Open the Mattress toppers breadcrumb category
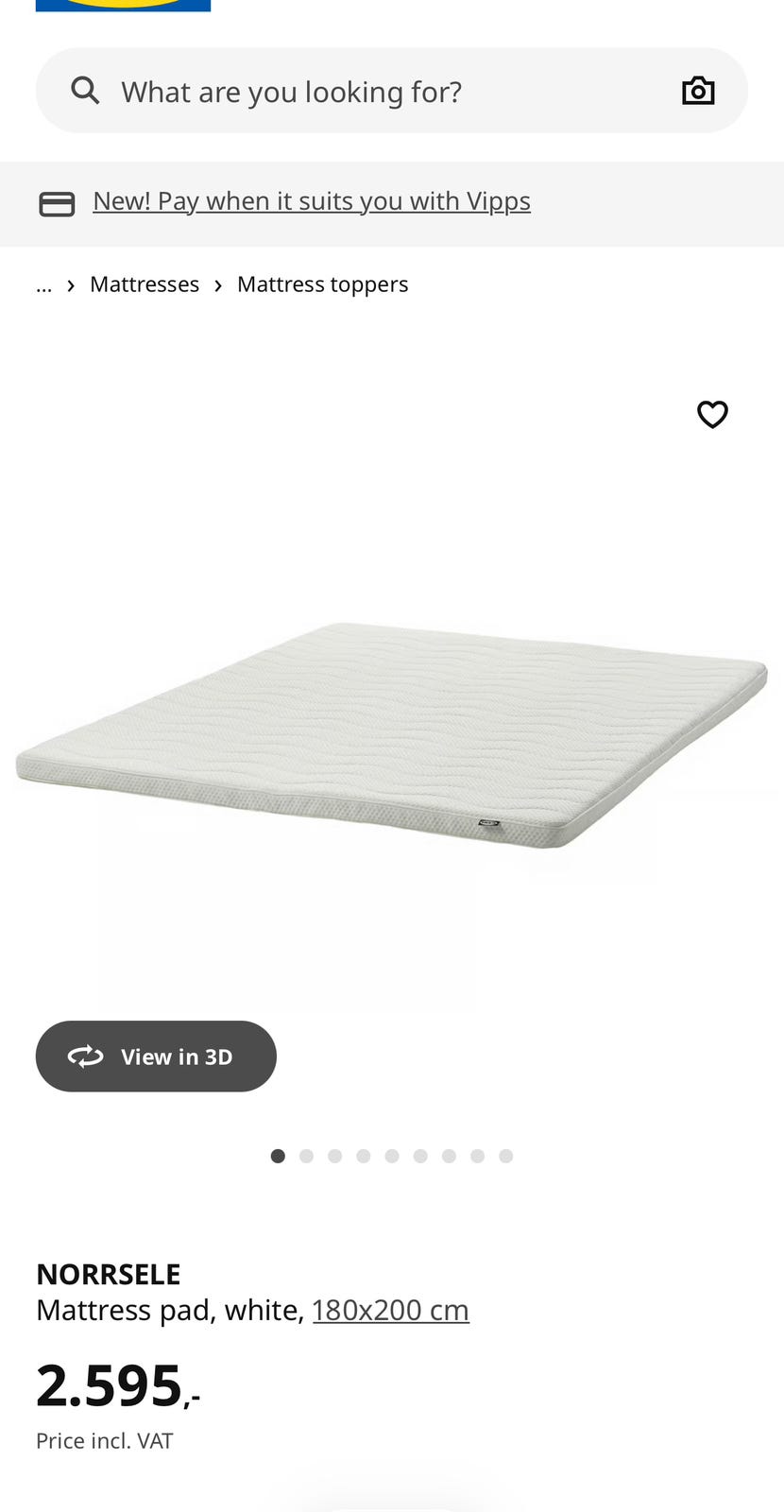Screen dimensions: 784x1512 (x=323, y=284)
